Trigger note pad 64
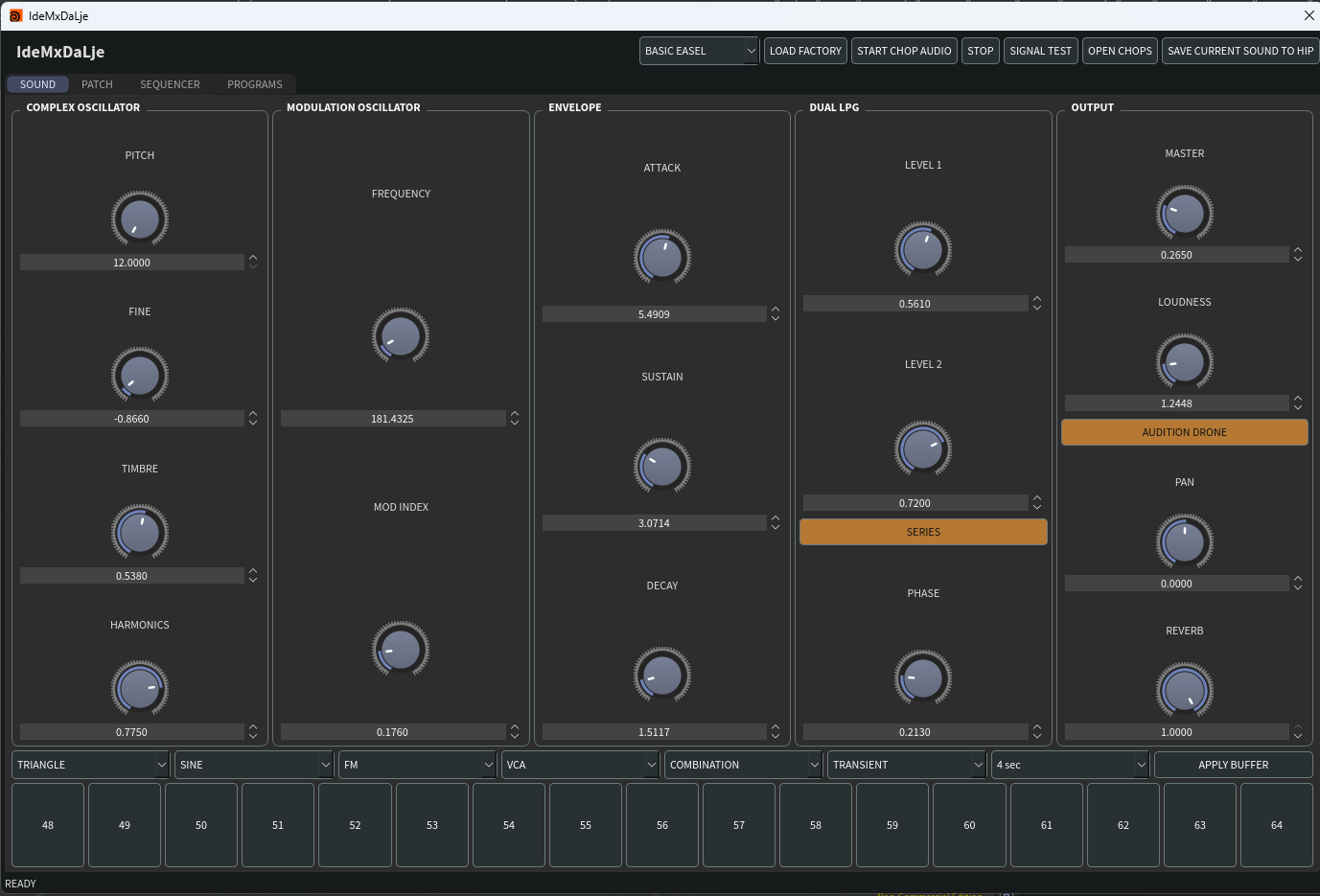Viewport: 1320px width, 896px height. point(1277,825)
